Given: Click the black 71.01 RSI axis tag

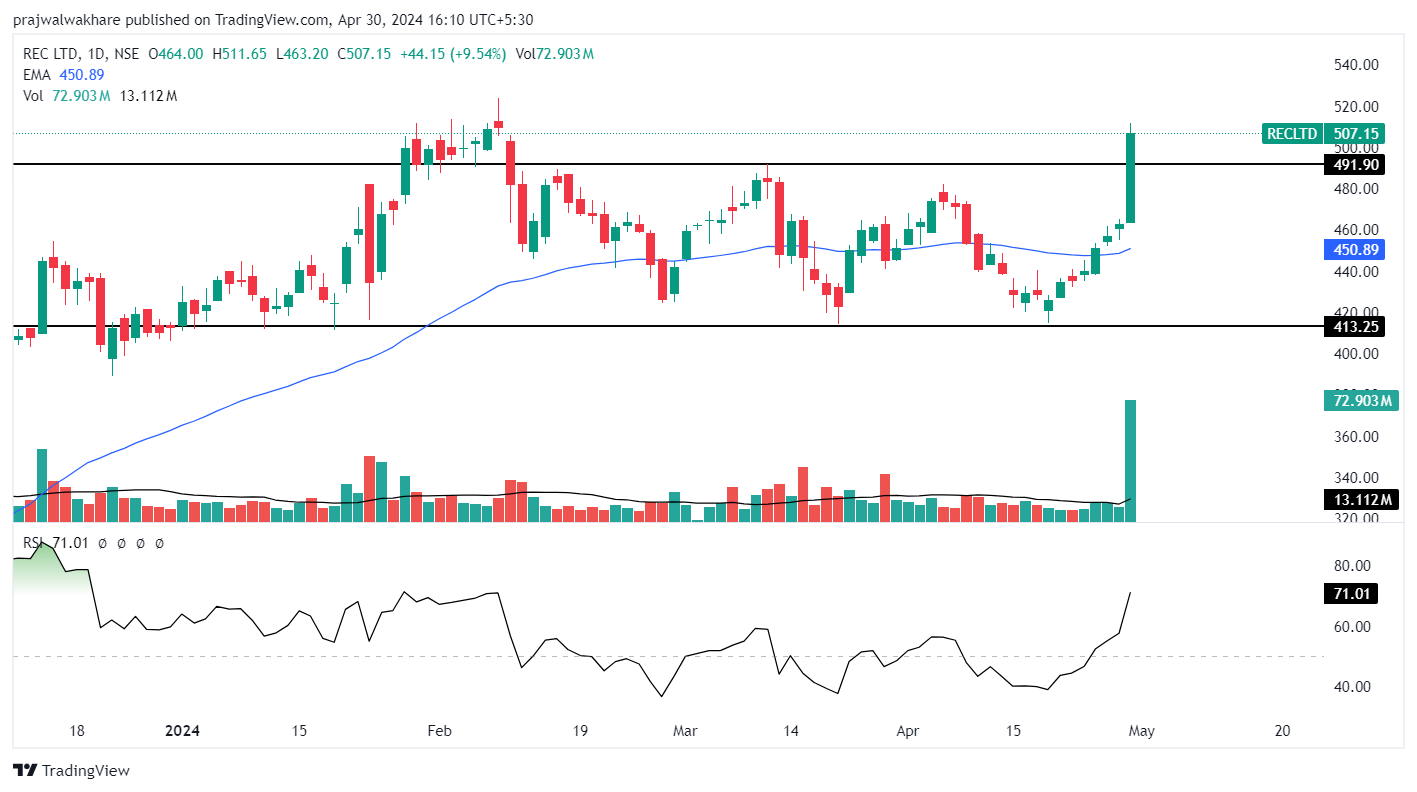Looking at the screenshot, I should [1350, 594].
